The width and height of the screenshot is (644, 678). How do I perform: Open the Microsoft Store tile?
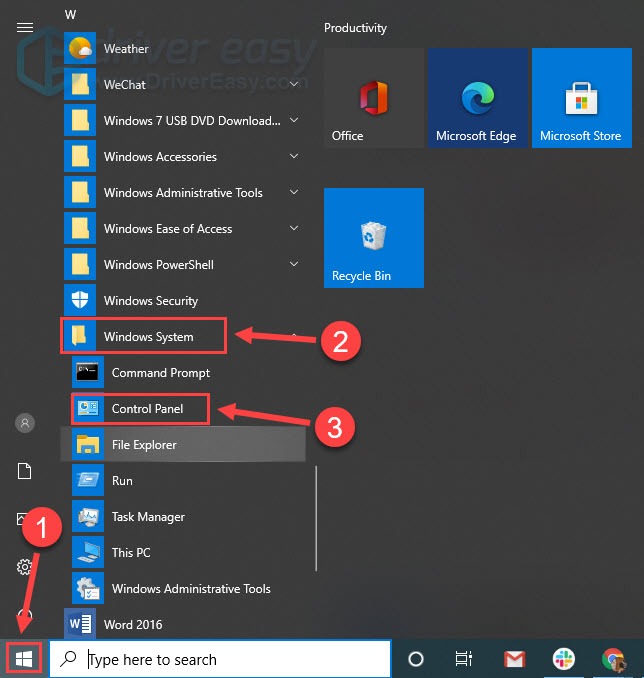pos(582,98)
